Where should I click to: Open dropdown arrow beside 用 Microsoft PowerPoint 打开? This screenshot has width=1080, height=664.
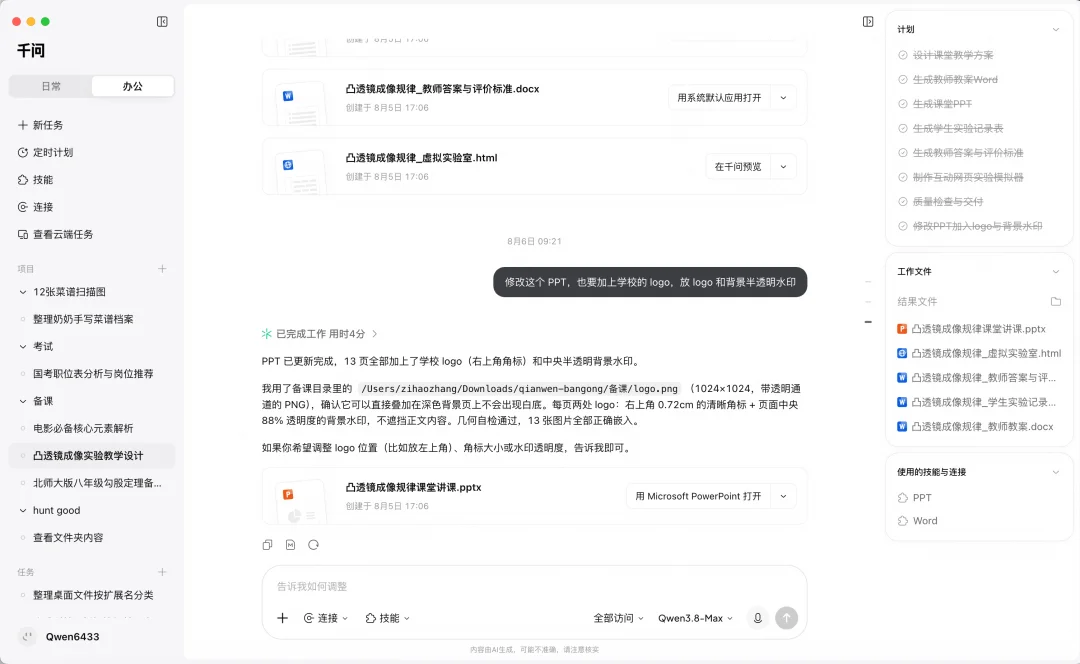pos(783,496)
